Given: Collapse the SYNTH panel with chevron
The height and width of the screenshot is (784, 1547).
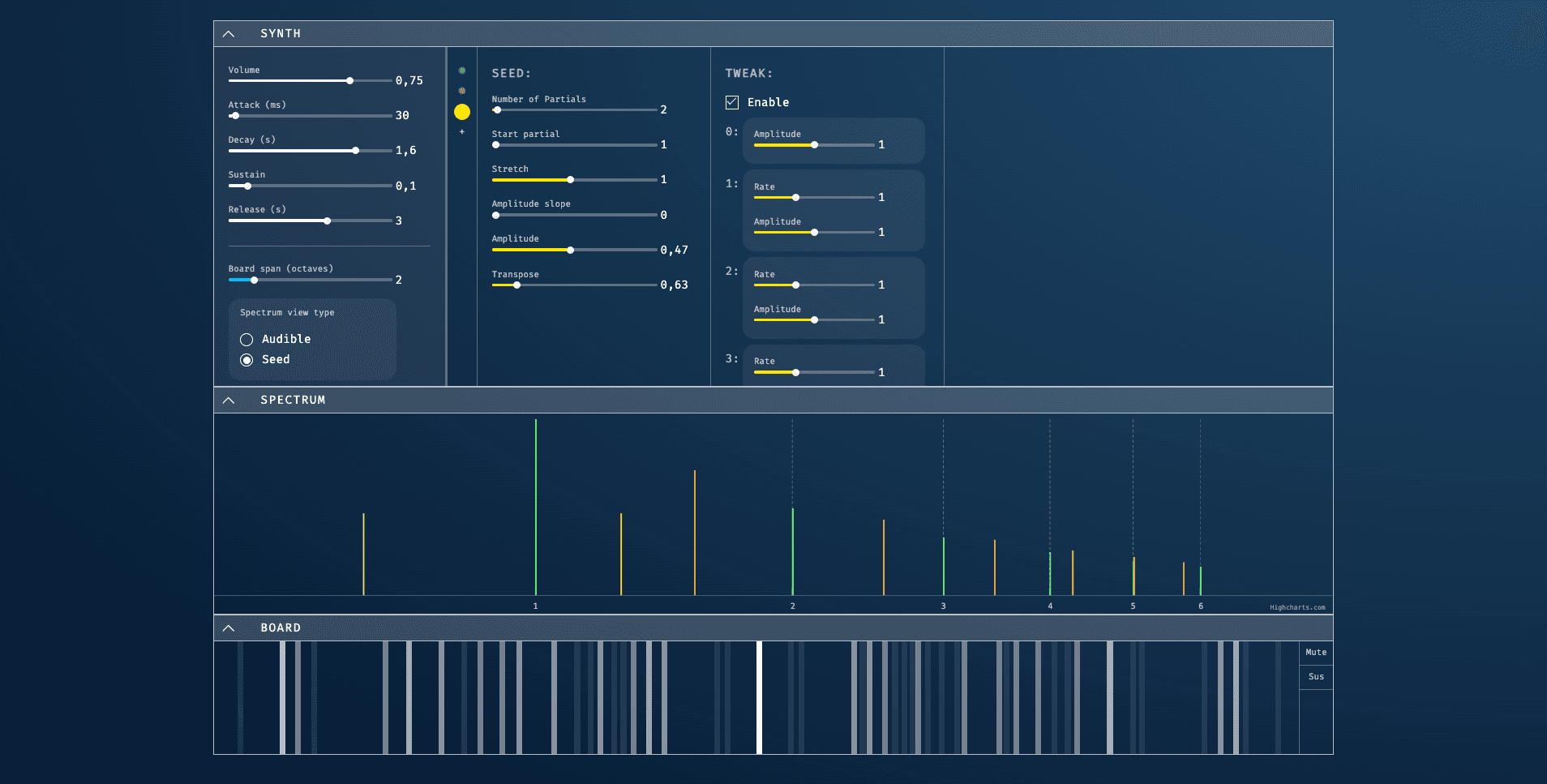Looking at the screenshot, I should 229,34.
